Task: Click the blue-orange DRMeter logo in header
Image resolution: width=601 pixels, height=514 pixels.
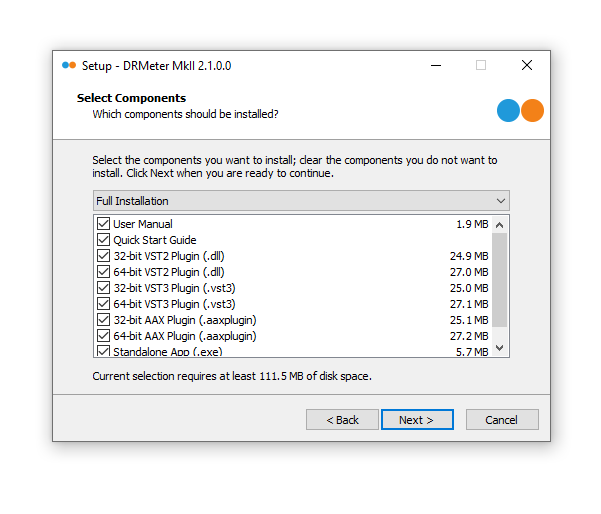Action: [520, 110]
